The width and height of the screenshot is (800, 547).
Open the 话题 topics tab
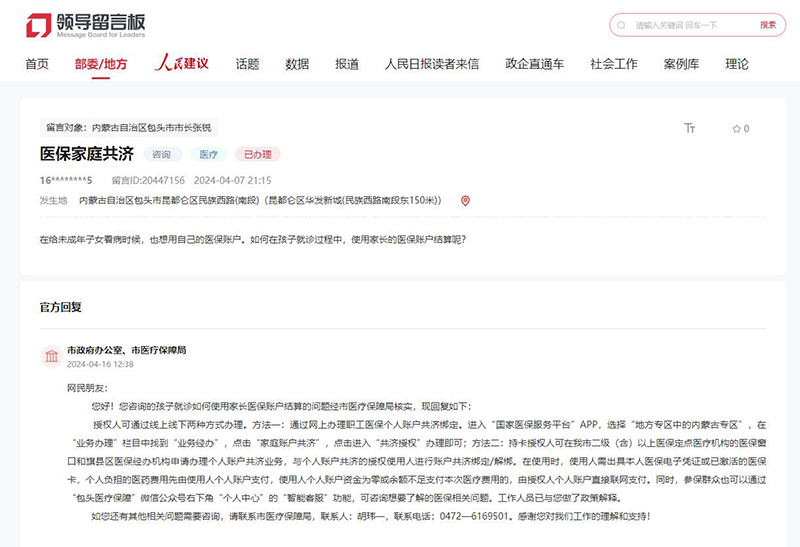[x=247, y=64]
